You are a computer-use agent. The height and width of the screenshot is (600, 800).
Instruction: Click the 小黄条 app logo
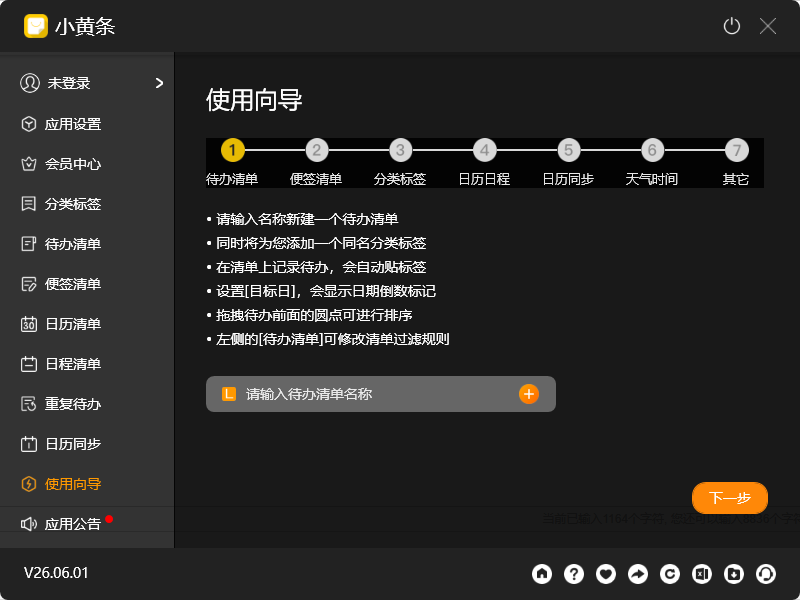click(x=36, y=26)
